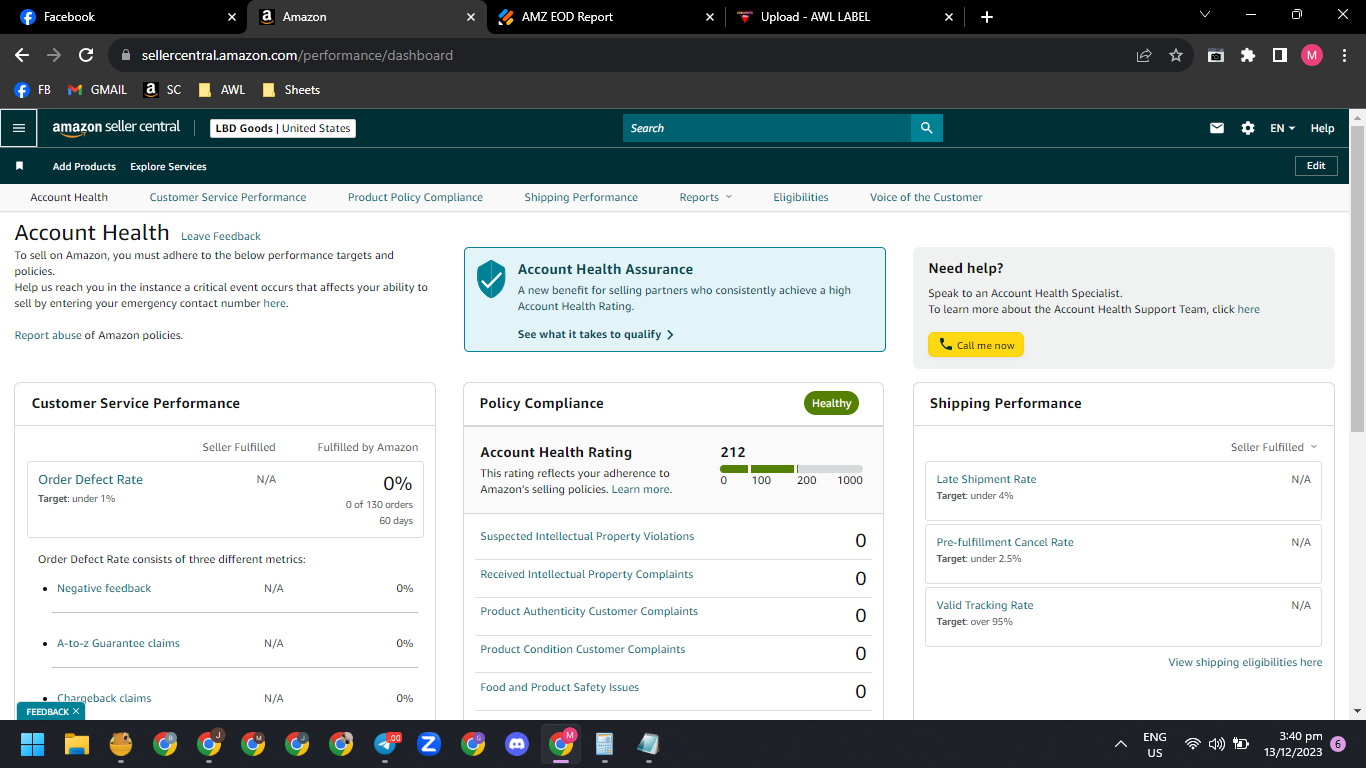The height and width of the screenshot is (768, 1366).
Task: Click Learn more under Account Health Rating
Action: (641, 489)
